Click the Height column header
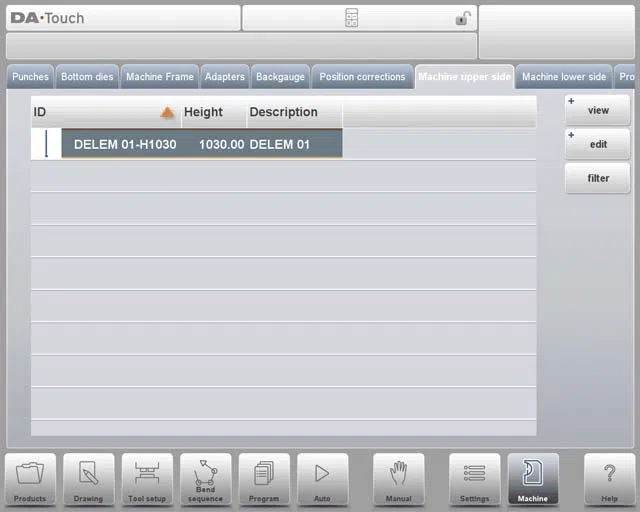Image resolution: width=640 pixels, height=512 pixels. 213,112
